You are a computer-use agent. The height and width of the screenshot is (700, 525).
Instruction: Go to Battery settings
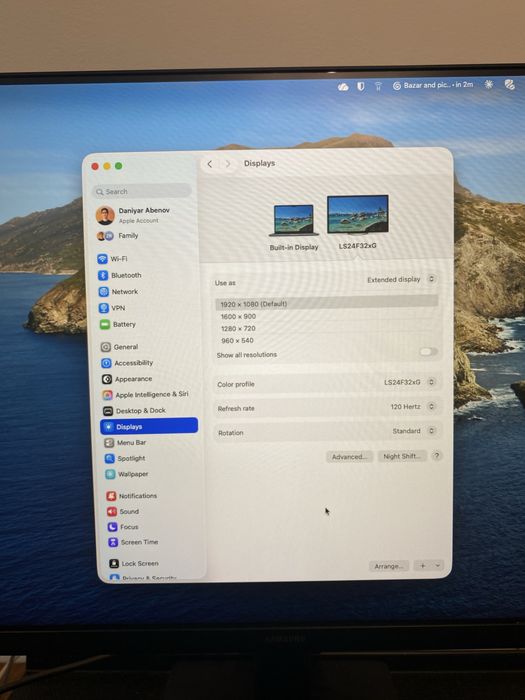click(x=117, y=324)
